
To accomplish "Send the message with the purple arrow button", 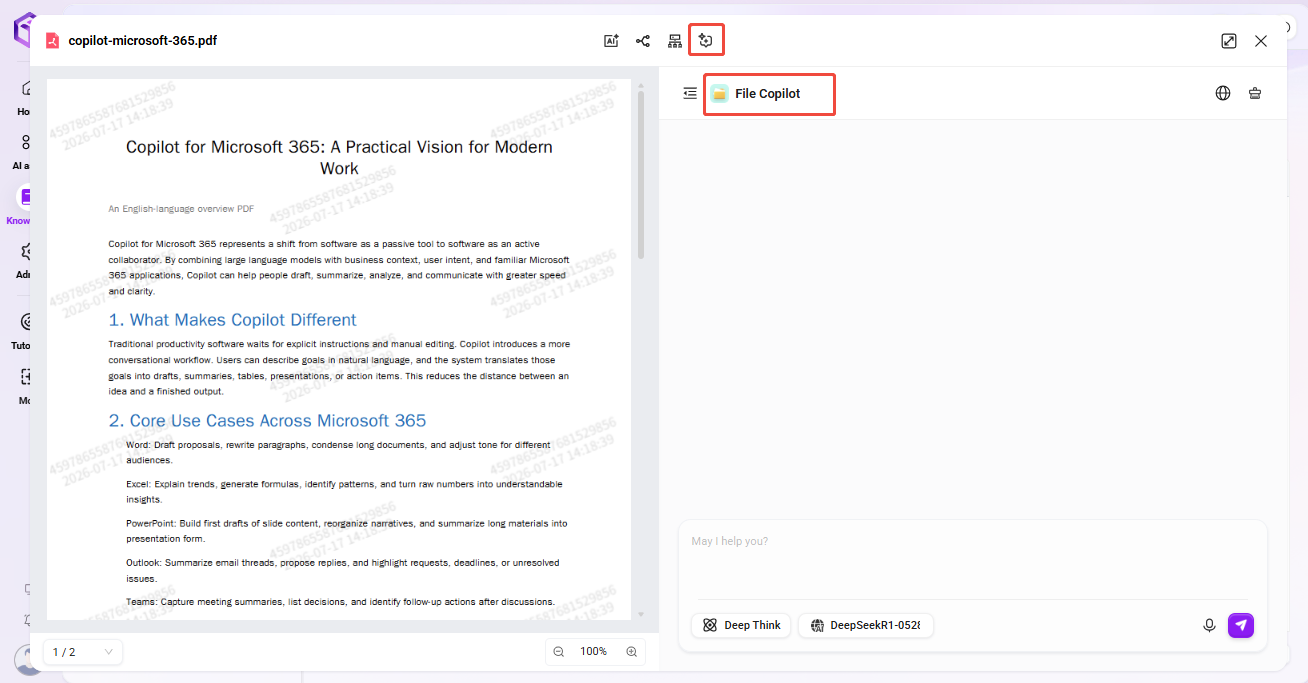I will (1241, 625).
